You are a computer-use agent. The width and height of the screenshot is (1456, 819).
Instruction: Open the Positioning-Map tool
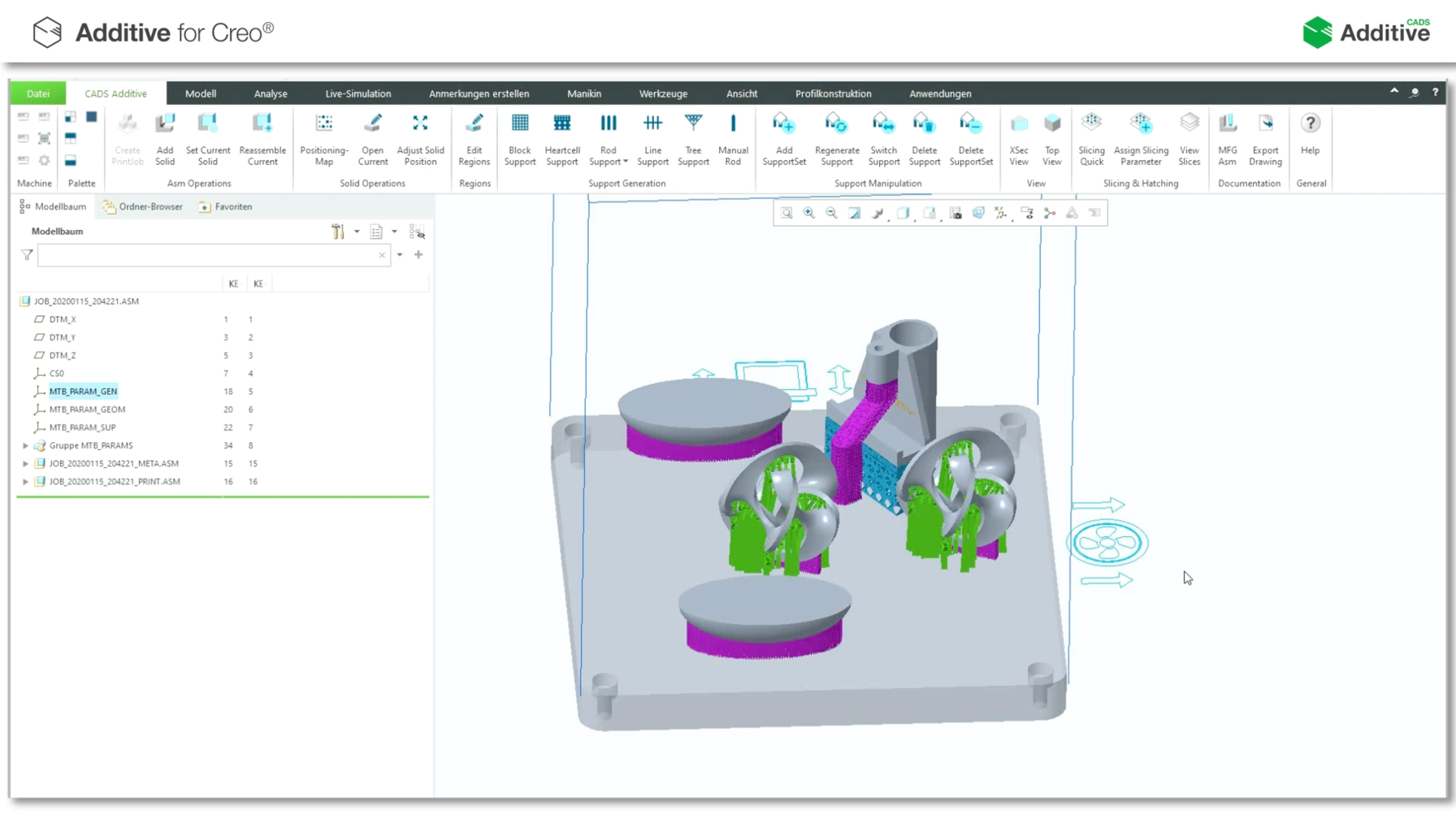(x=323, y=140)
